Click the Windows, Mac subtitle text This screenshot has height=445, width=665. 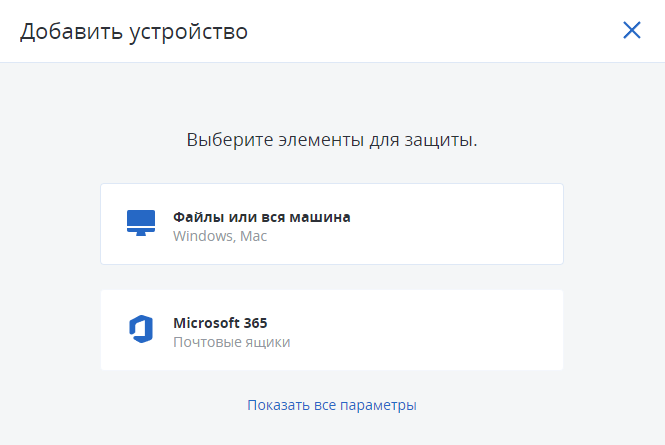coord(220,236)
